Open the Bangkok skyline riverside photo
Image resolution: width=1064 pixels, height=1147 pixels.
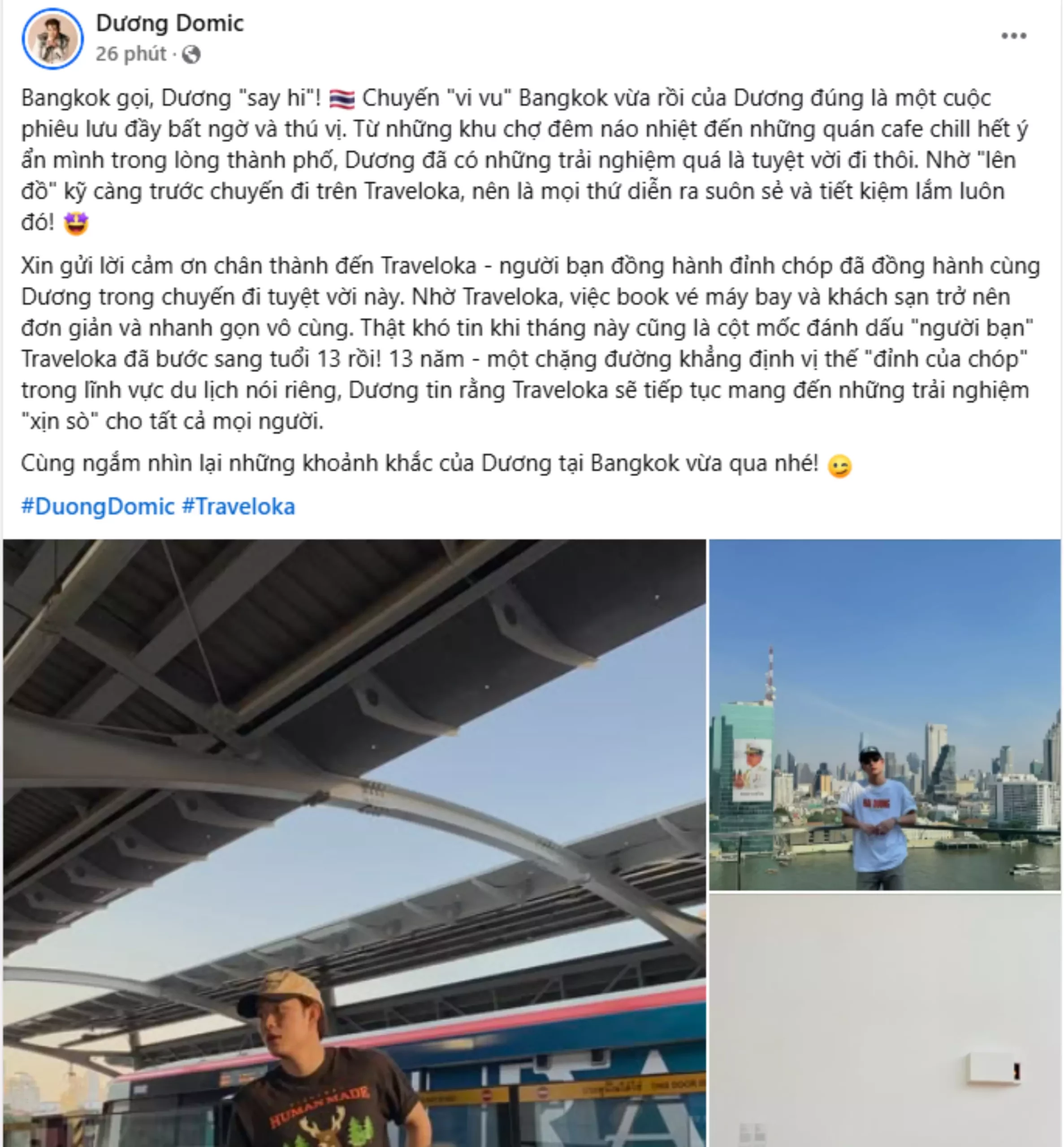[884, 714]
